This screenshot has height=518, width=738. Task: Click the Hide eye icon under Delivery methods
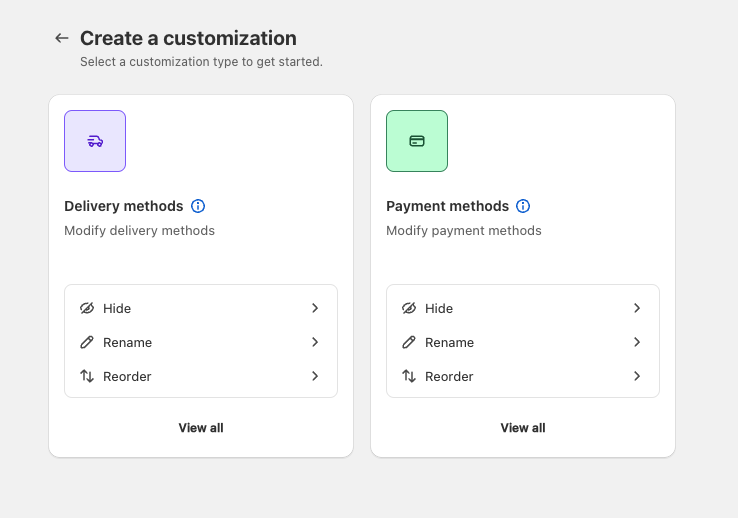point(87,308)
